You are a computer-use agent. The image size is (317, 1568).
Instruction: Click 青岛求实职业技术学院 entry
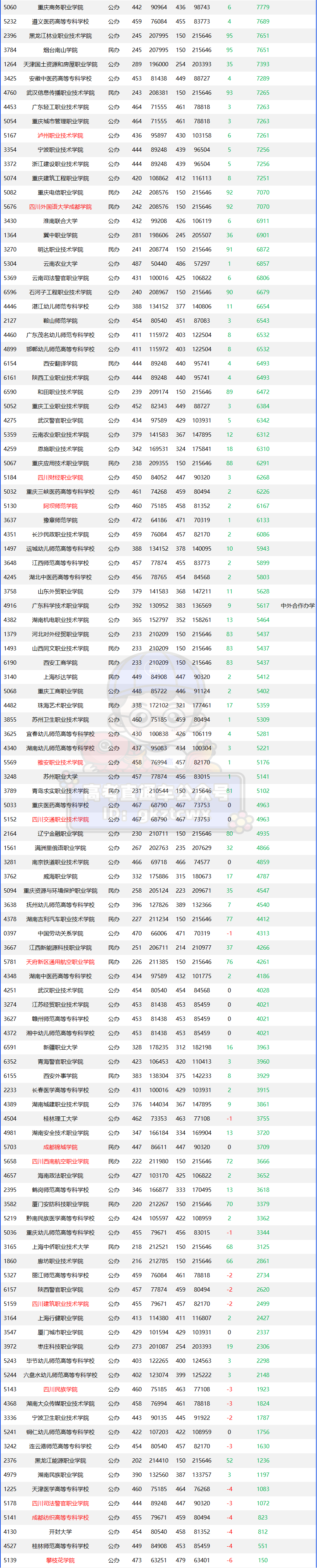click(x=60, y=791)
